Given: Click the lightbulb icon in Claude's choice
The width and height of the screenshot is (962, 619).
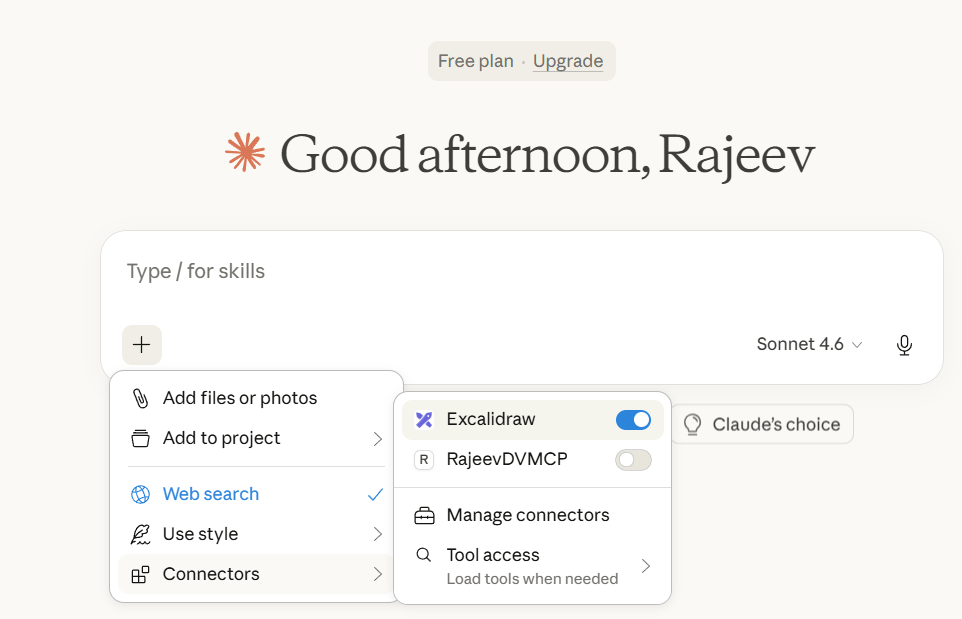Looking at the screenshot, I should pos(692,425).
